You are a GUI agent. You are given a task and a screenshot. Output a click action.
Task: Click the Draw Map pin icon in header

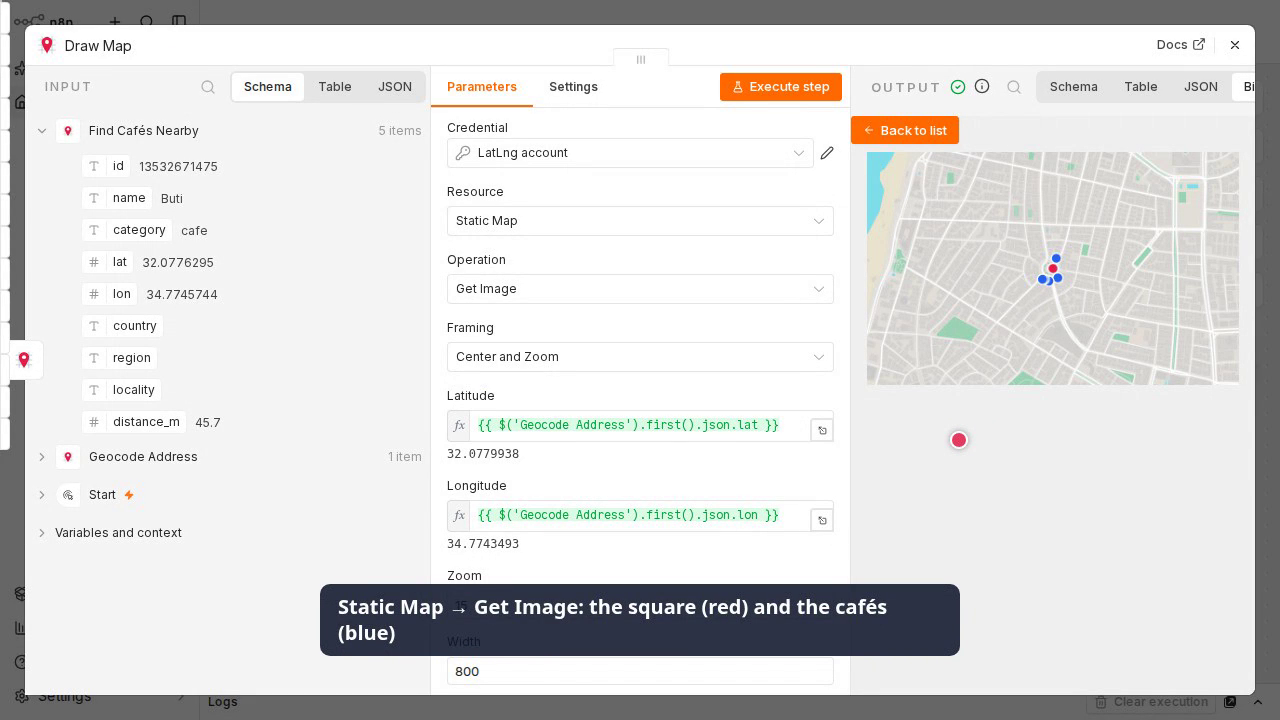pos(46,45)
